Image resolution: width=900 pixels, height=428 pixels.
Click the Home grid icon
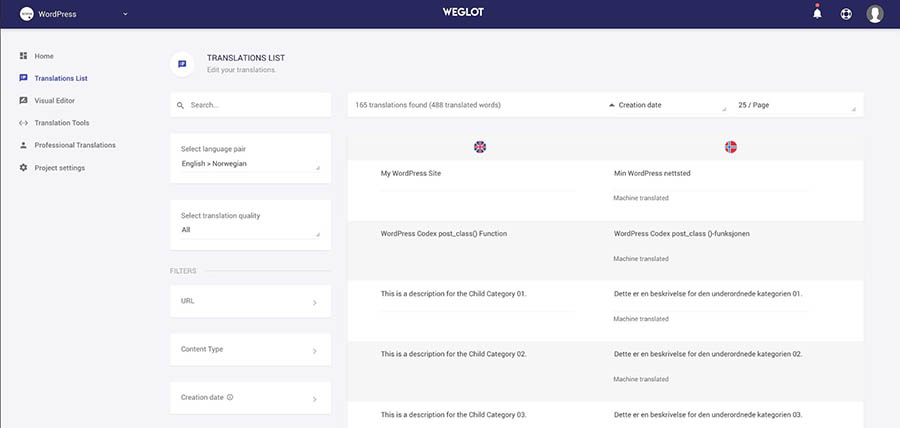[x=23, y=56]
